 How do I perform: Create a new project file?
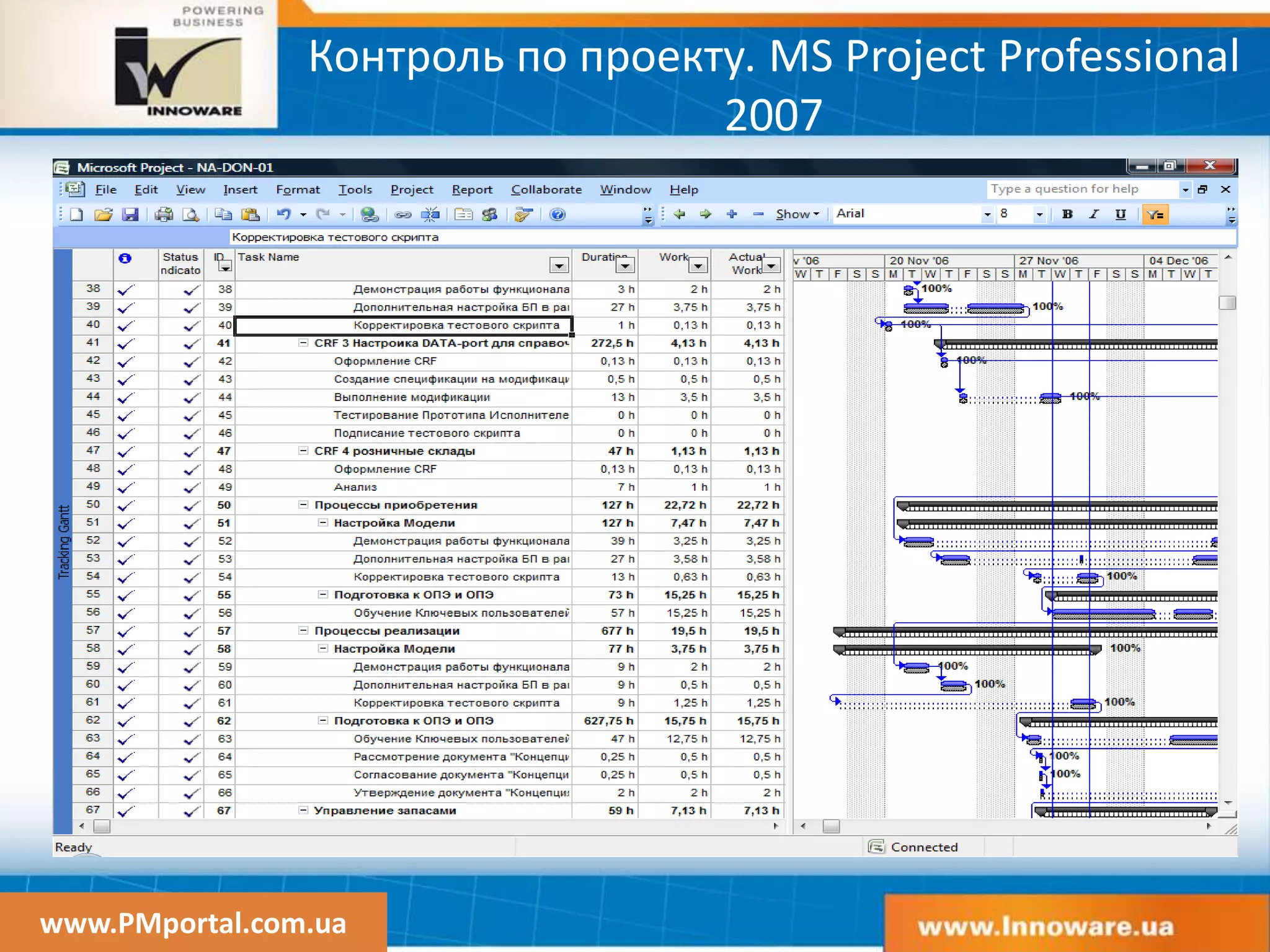tap(77, 214)
